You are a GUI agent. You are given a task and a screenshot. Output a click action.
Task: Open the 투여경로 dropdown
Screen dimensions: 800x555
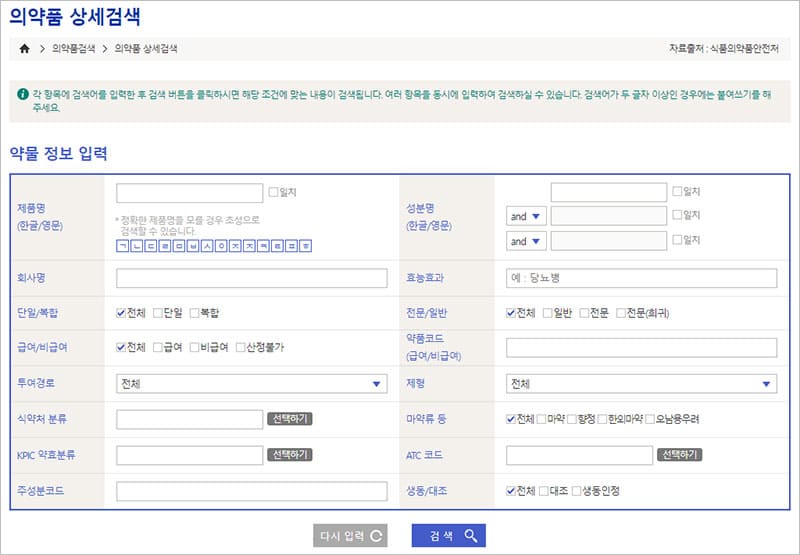252,384
